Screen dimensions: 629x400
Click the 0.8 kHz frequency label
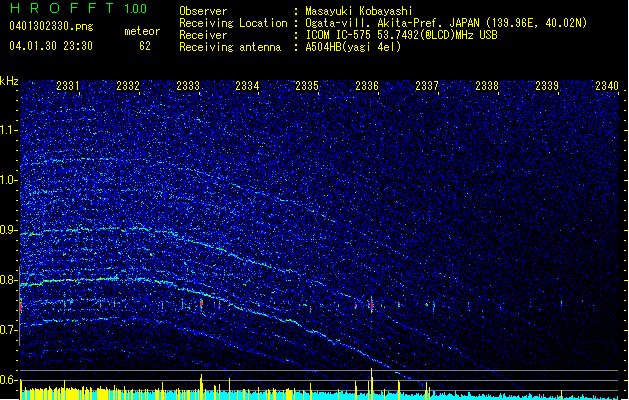(x=9, y=280)
